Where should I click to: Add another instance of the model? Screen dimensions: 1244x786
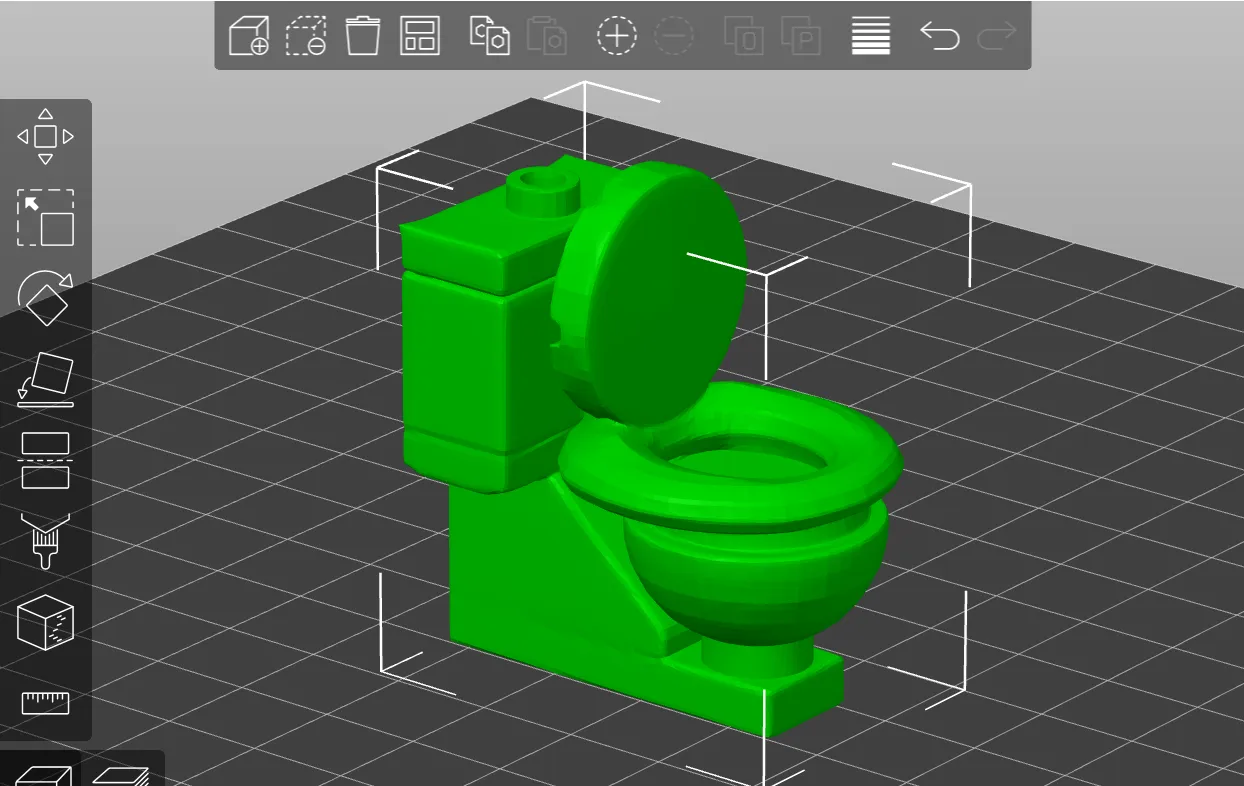pos(617,35)
